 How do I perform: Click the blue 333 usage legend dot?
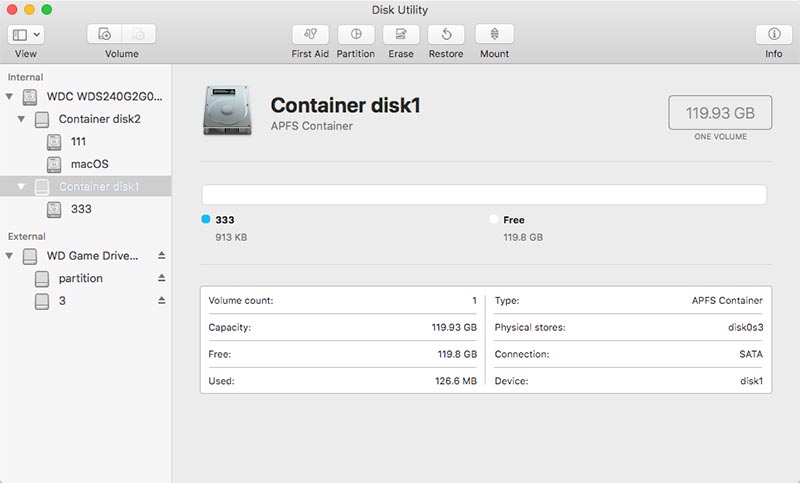206,220
